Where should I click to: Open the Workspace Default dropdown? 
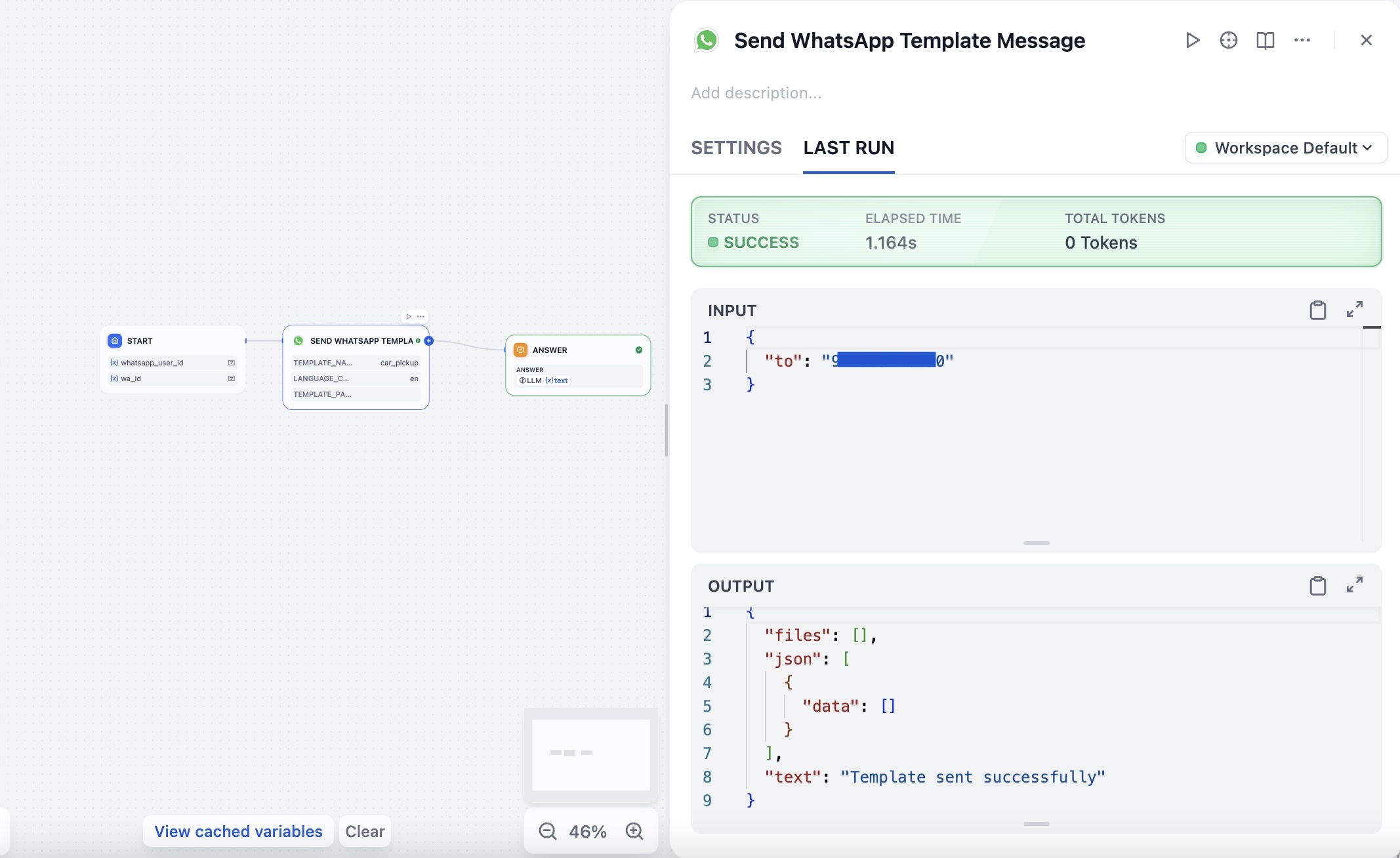1285,148
